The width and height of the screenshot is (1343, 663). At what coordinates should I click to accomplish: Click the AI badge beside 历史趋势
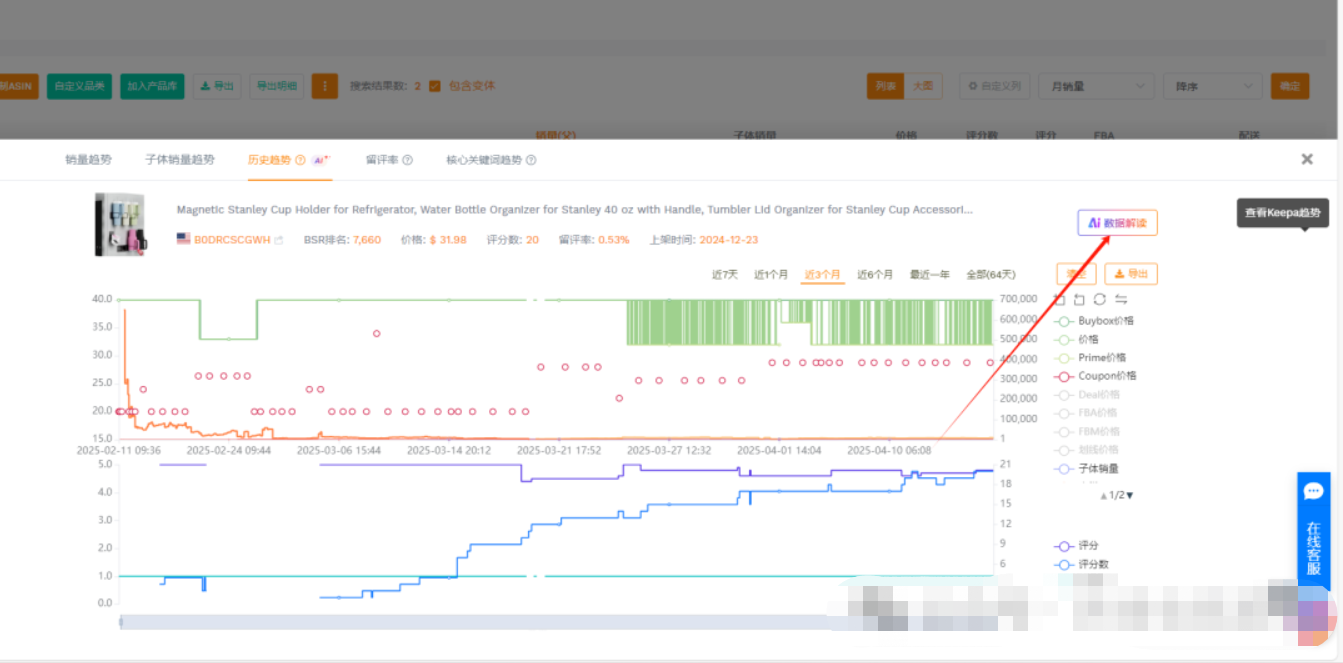321,159
